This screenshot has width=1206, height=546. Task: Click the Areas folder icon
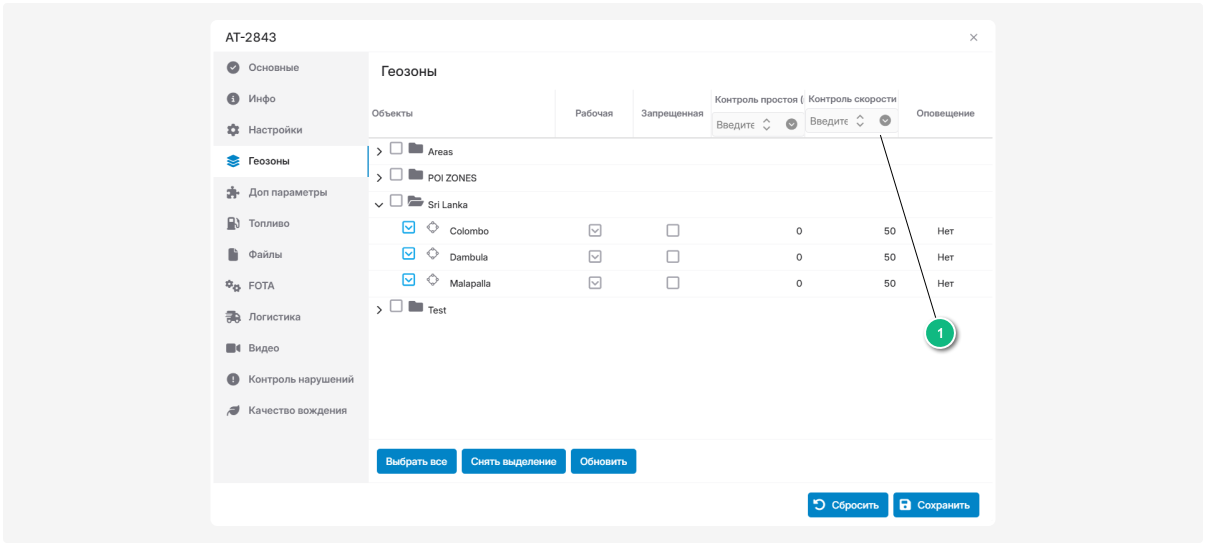(x=416, y=149)
